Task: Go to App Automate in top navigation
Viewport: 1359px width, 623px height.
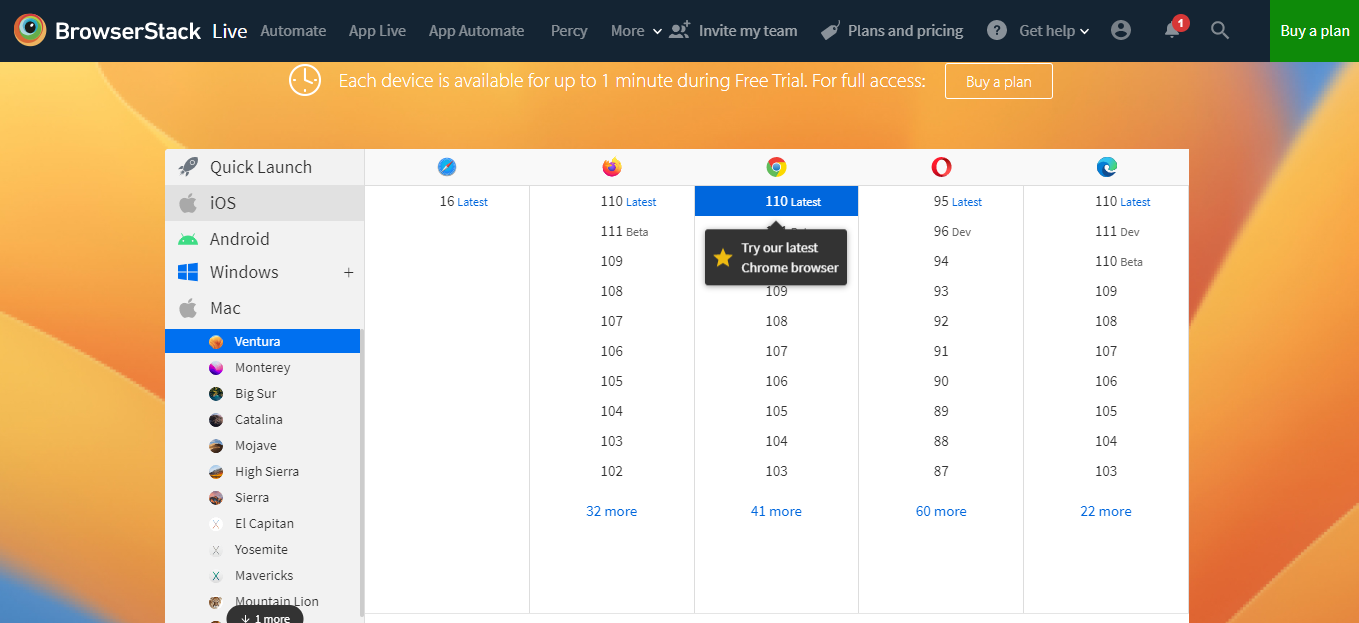Action: (x=476, y=31)
